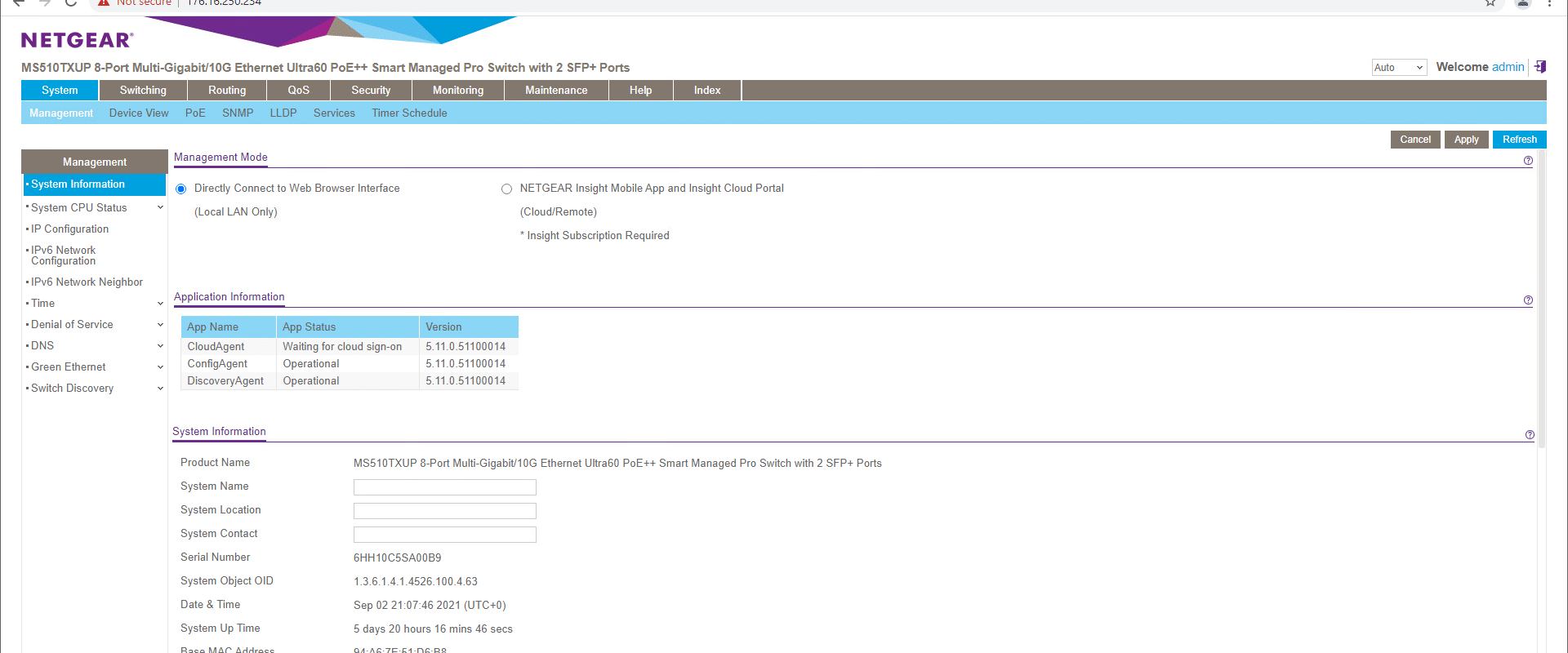
Task: Click the DiscoveryAgent row name
Action: click(225, 381)
